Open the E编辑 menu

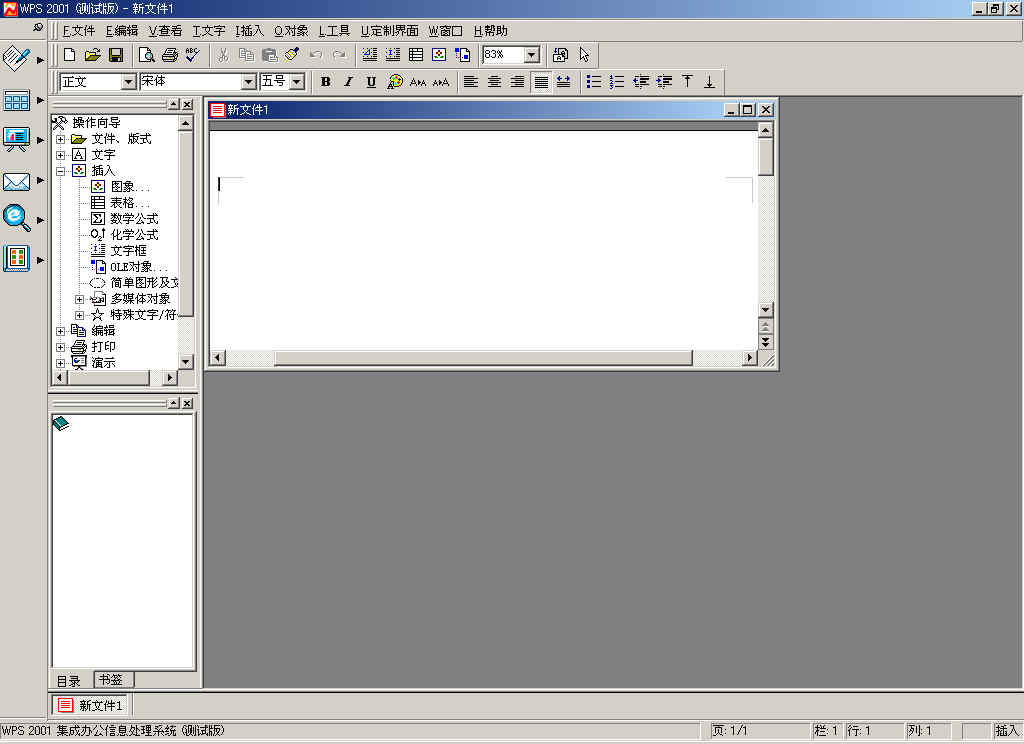tap(122, 31)
